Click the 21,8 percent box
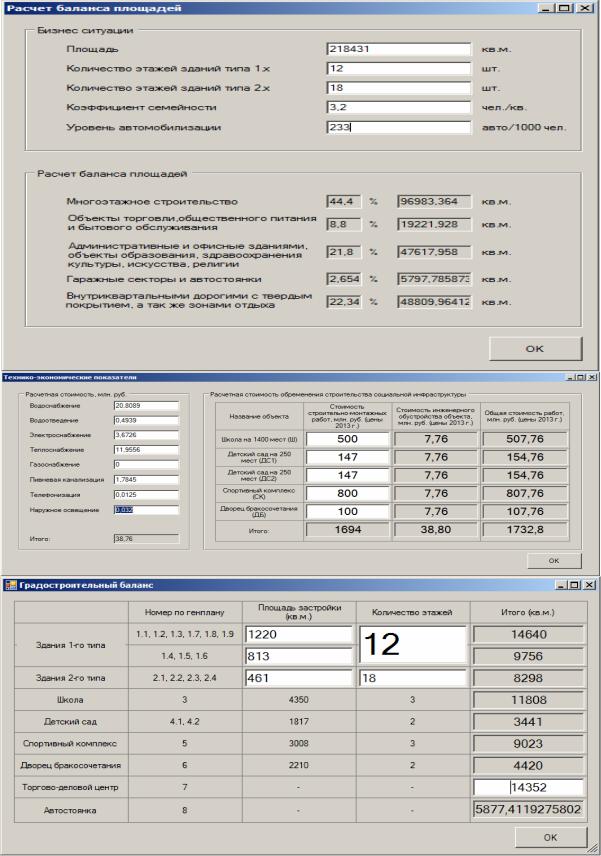 click(344, 252)
